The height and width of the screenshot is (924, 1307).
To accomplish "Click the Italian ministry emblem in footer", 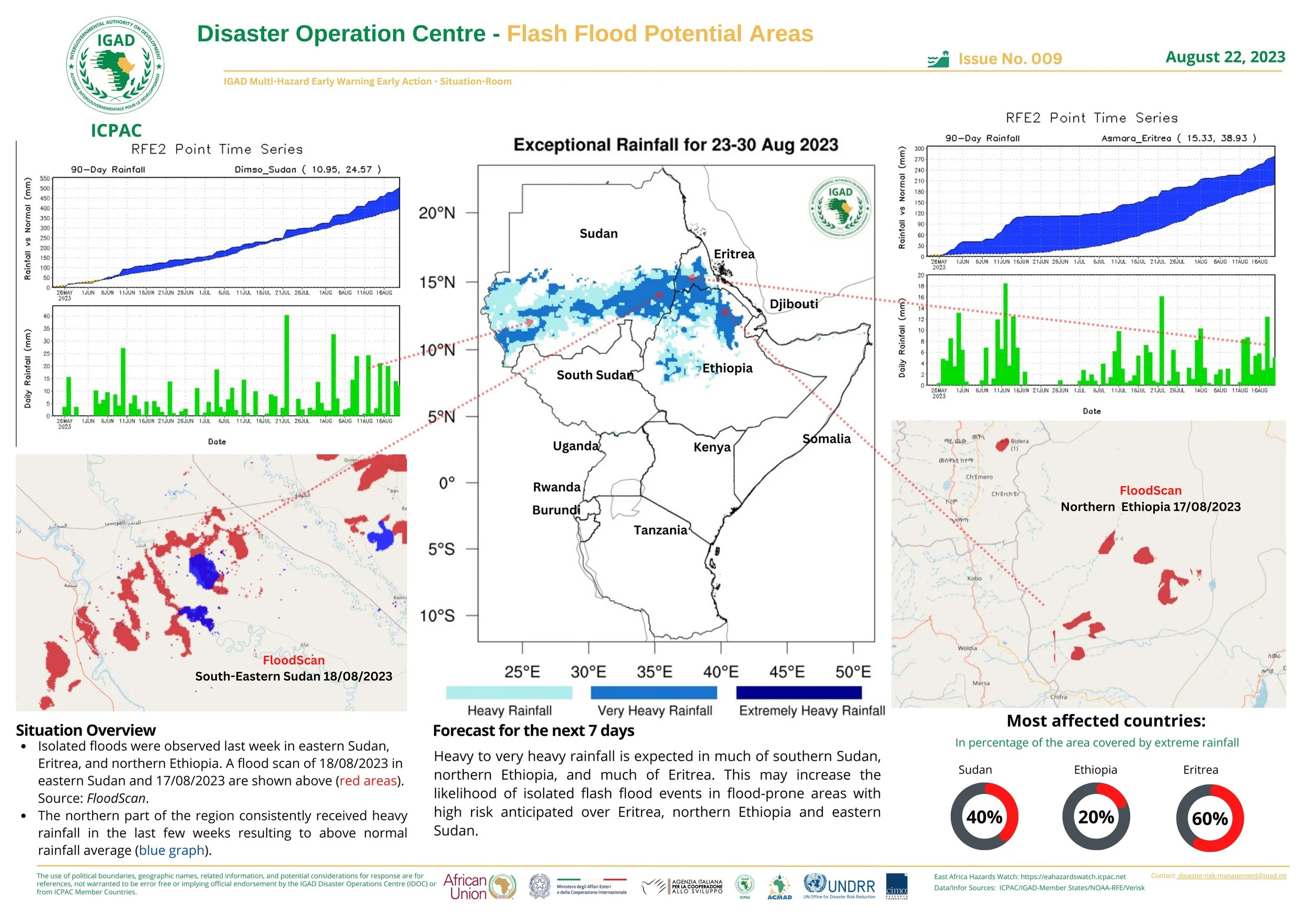I will tap(540, 886).
